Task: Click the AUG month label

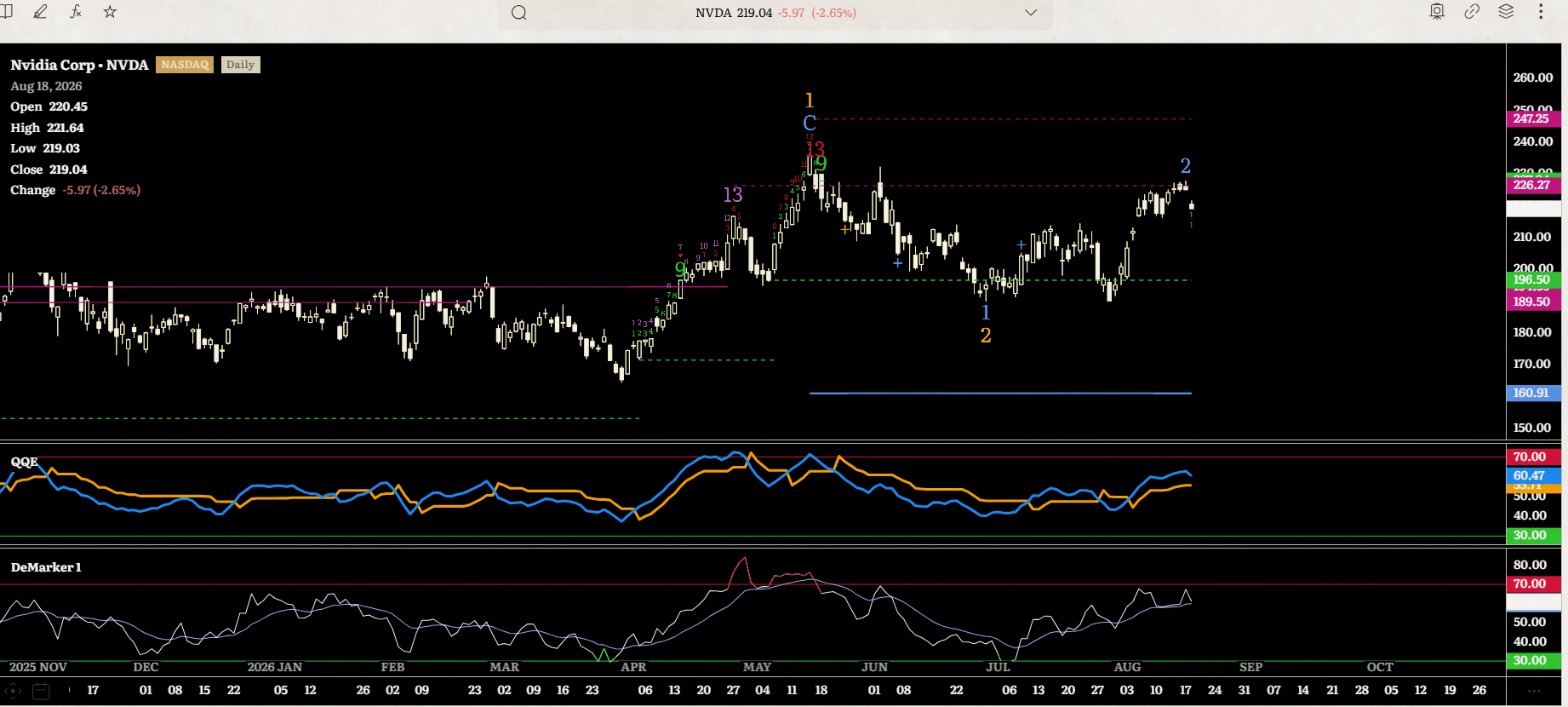Action: pyautogui.click(x=1127, y=667)
